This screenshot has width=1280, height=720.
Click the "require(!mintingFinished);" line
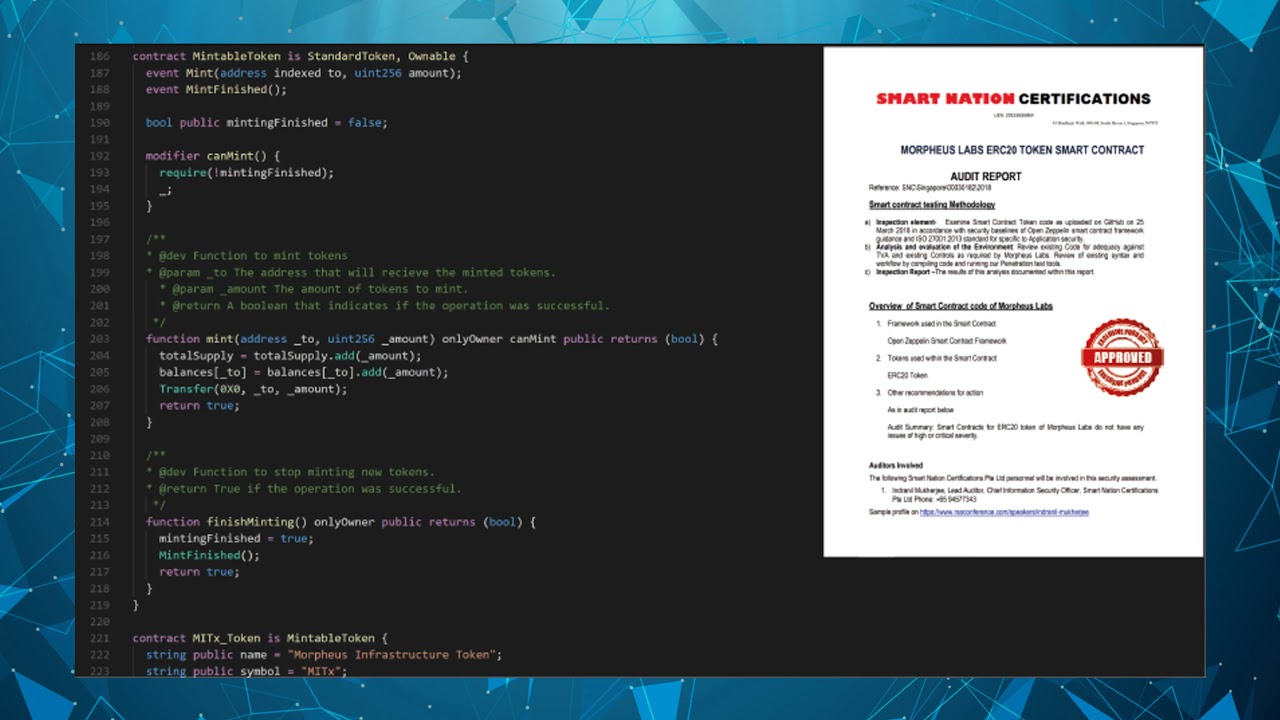(x=246, y=173)
